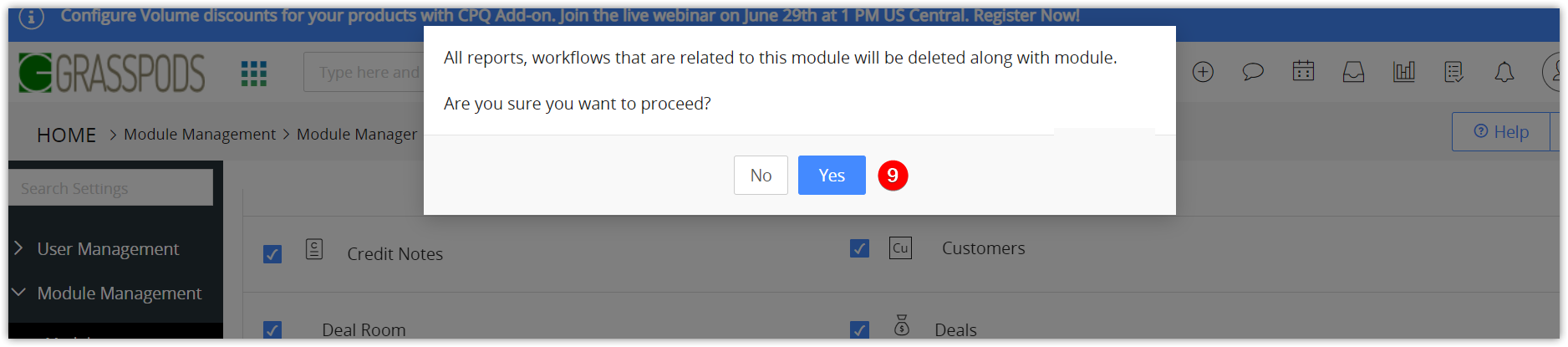The width and height of the screenshot is (1568, 347).
Task: Uncheck the Credit Notes module checkbox
Action: tap(272, 253)
